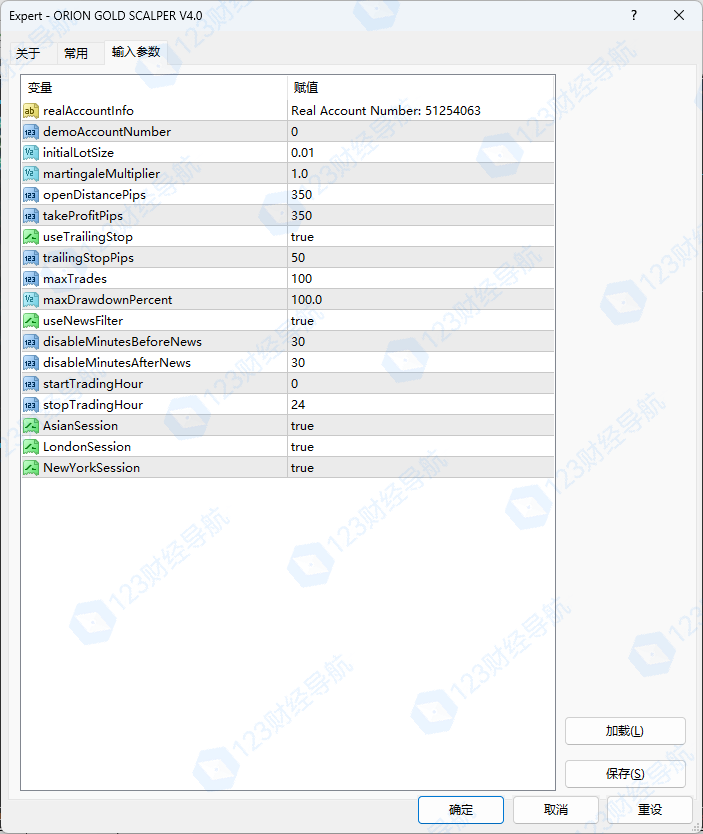Viewport: 703px width, 834px height.
Task: Select maxTrades value 100
Action: pos(421,279)
